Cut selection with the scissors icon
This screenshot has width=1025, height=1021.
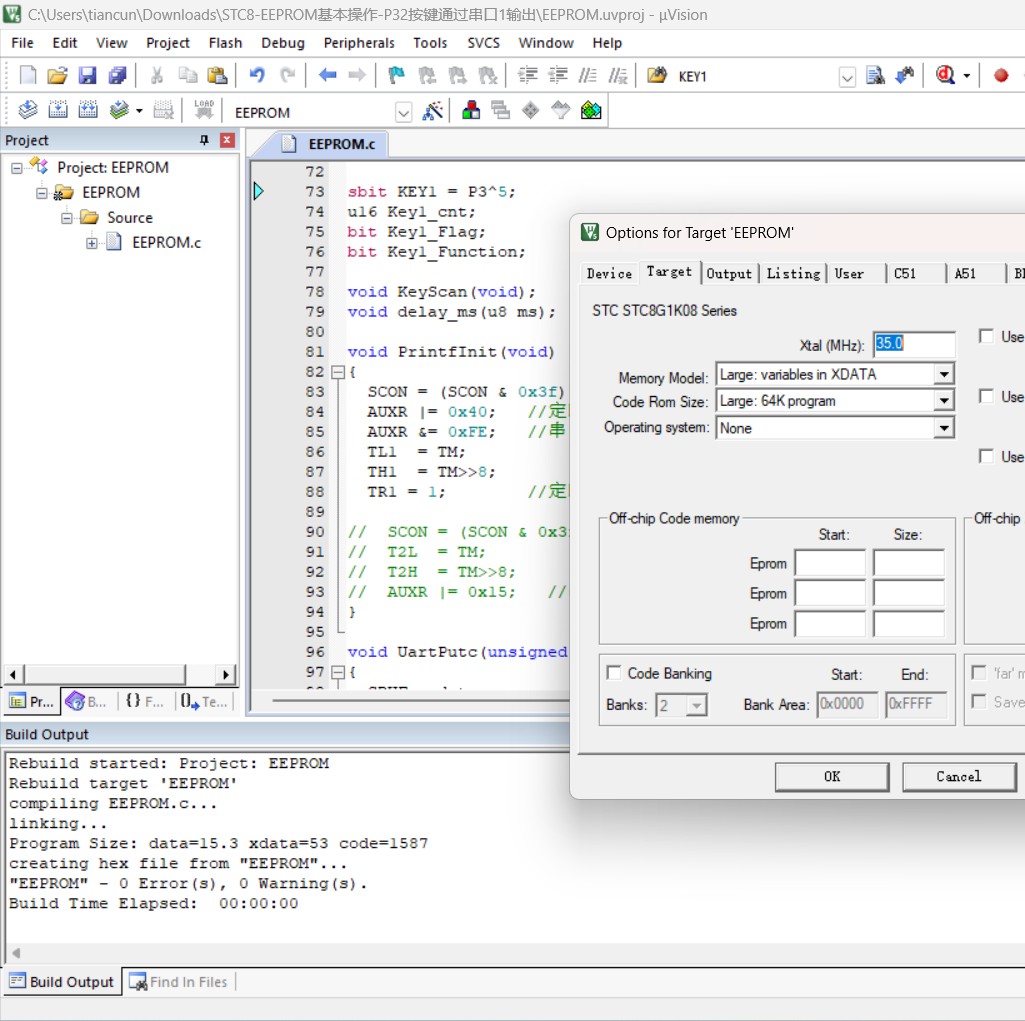(157, 75)
